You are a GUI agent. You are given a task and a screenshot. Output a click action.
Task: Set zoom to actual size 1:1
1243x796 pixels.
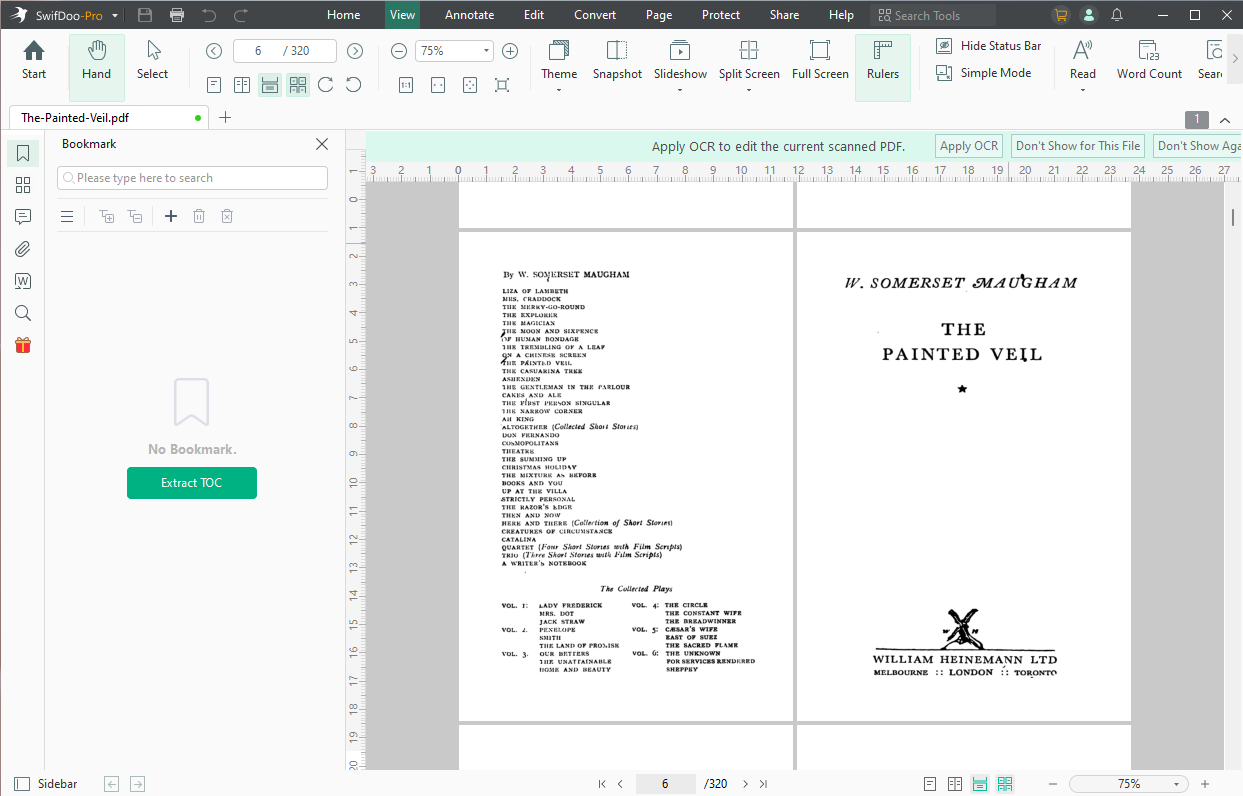click(406, 85)
